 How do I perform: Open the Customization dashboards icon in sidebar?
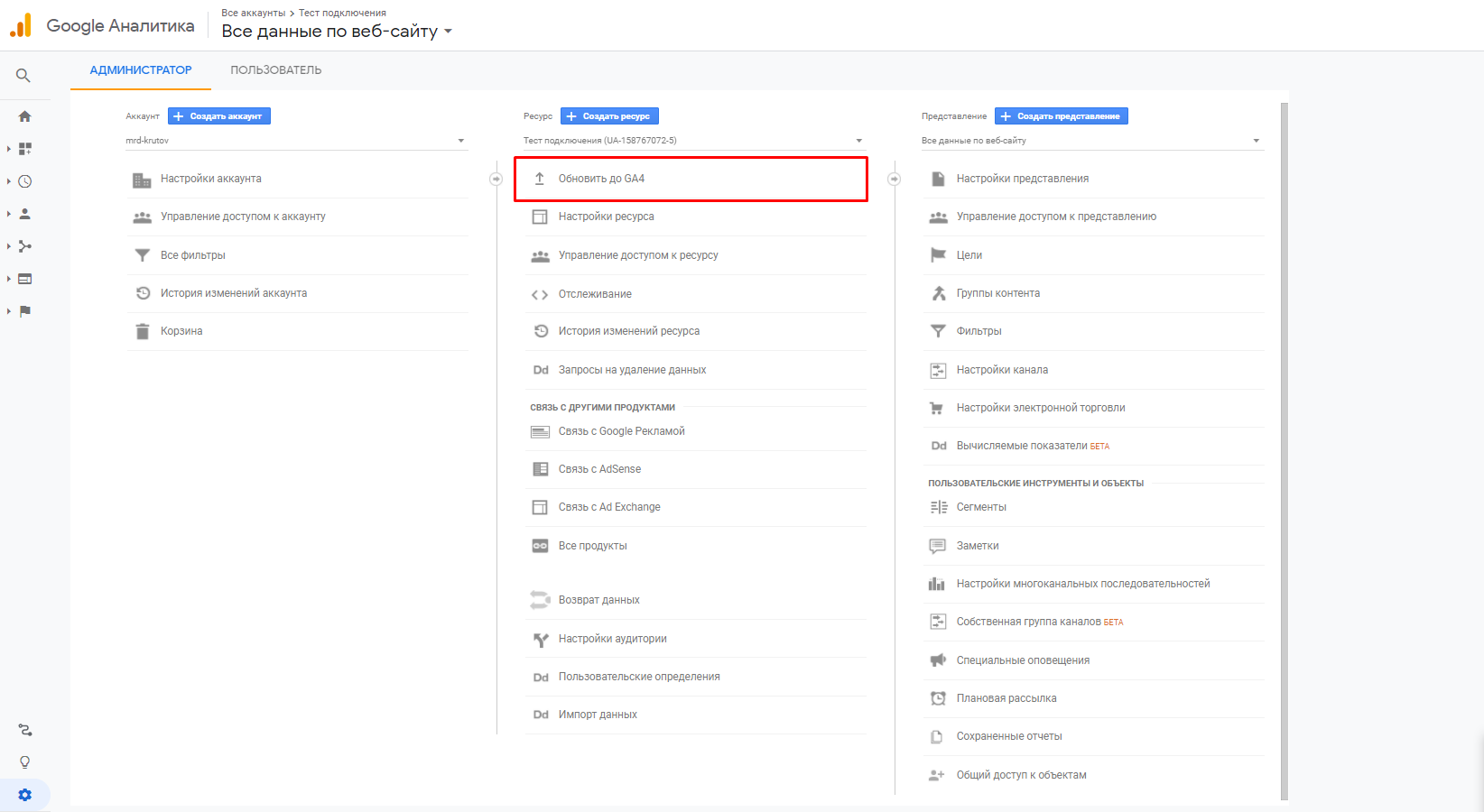(x=25, y=149)
